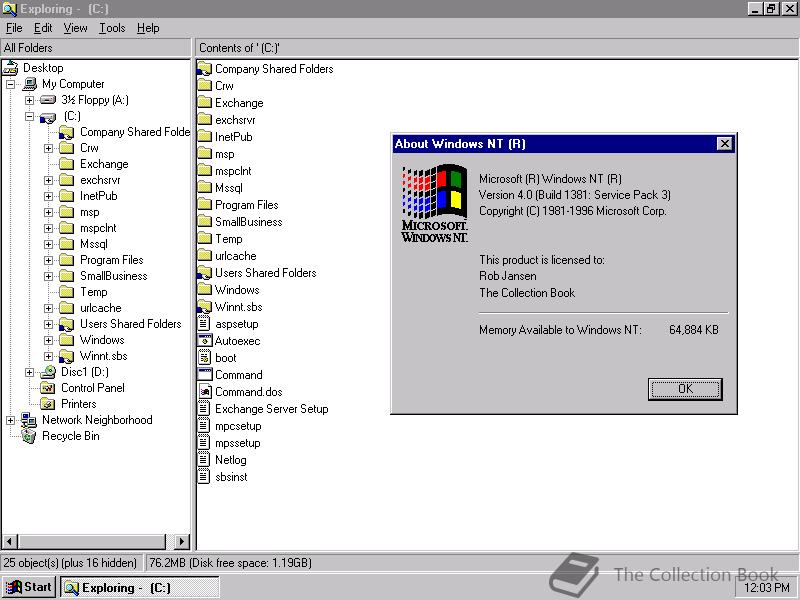Viewport: 800px width, 600px height.
Task: Open the File menu
Action: click(14, 28)
